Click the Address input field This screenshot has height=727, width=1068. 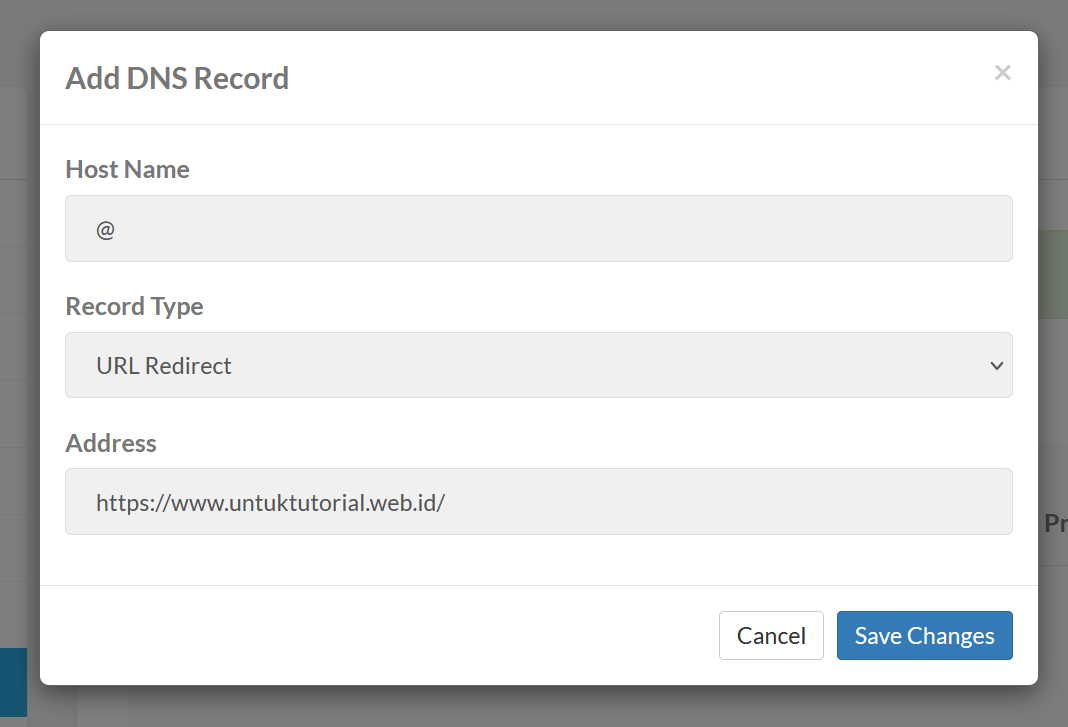[539, 501]
